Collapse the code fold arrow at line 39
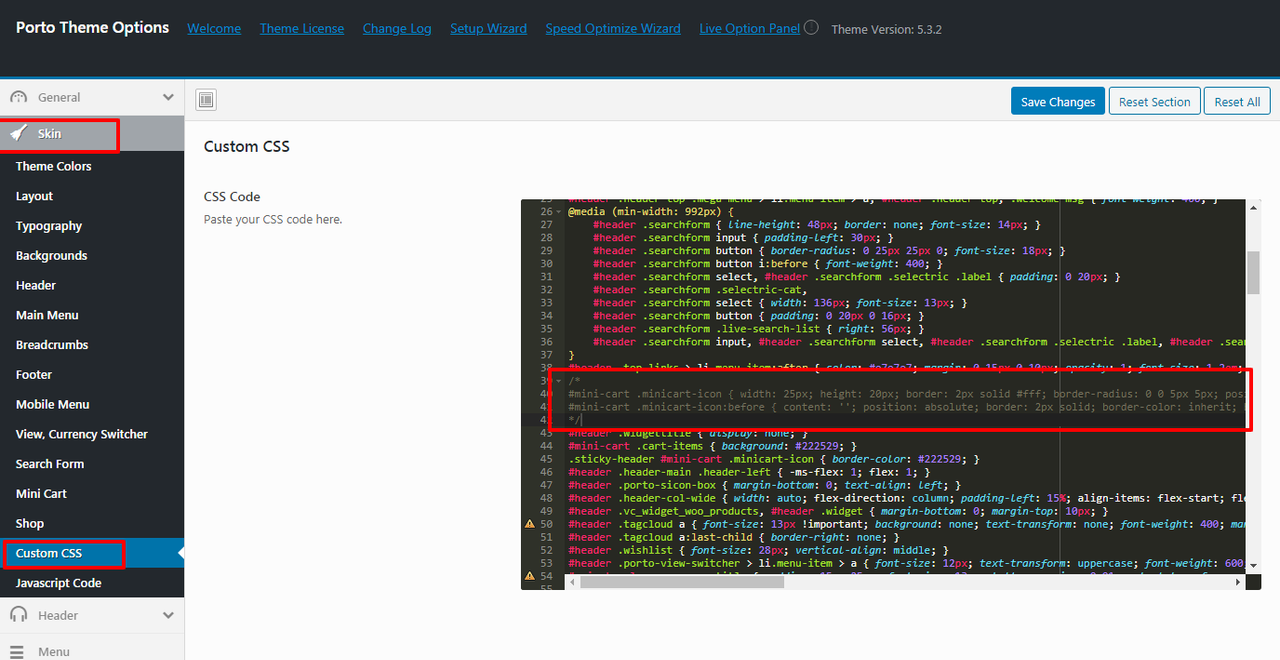Image resolution: width=1280 pixels, height=660 pixels. pos(558,381)
